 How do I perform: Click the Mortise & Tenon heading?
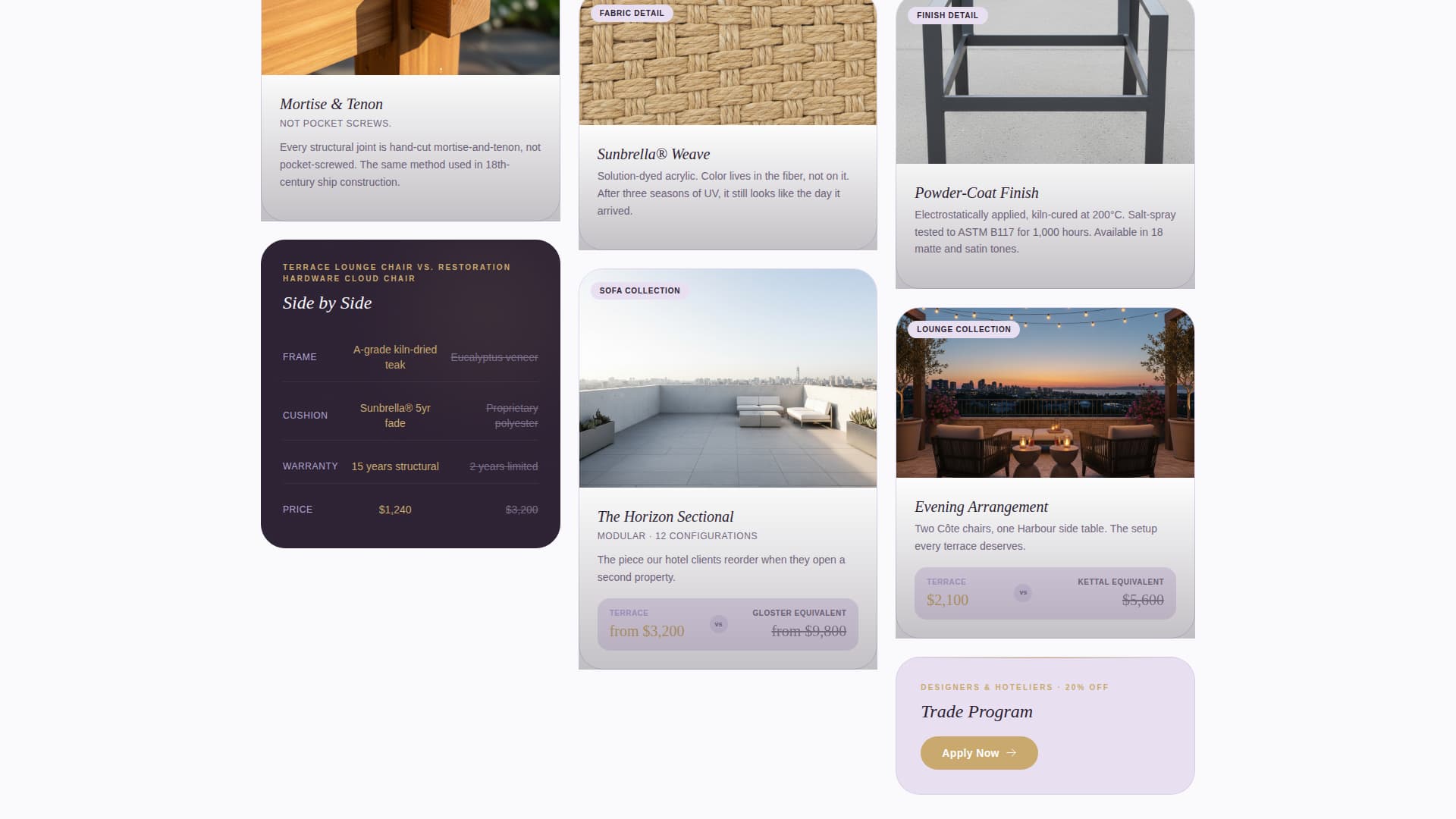331,104
